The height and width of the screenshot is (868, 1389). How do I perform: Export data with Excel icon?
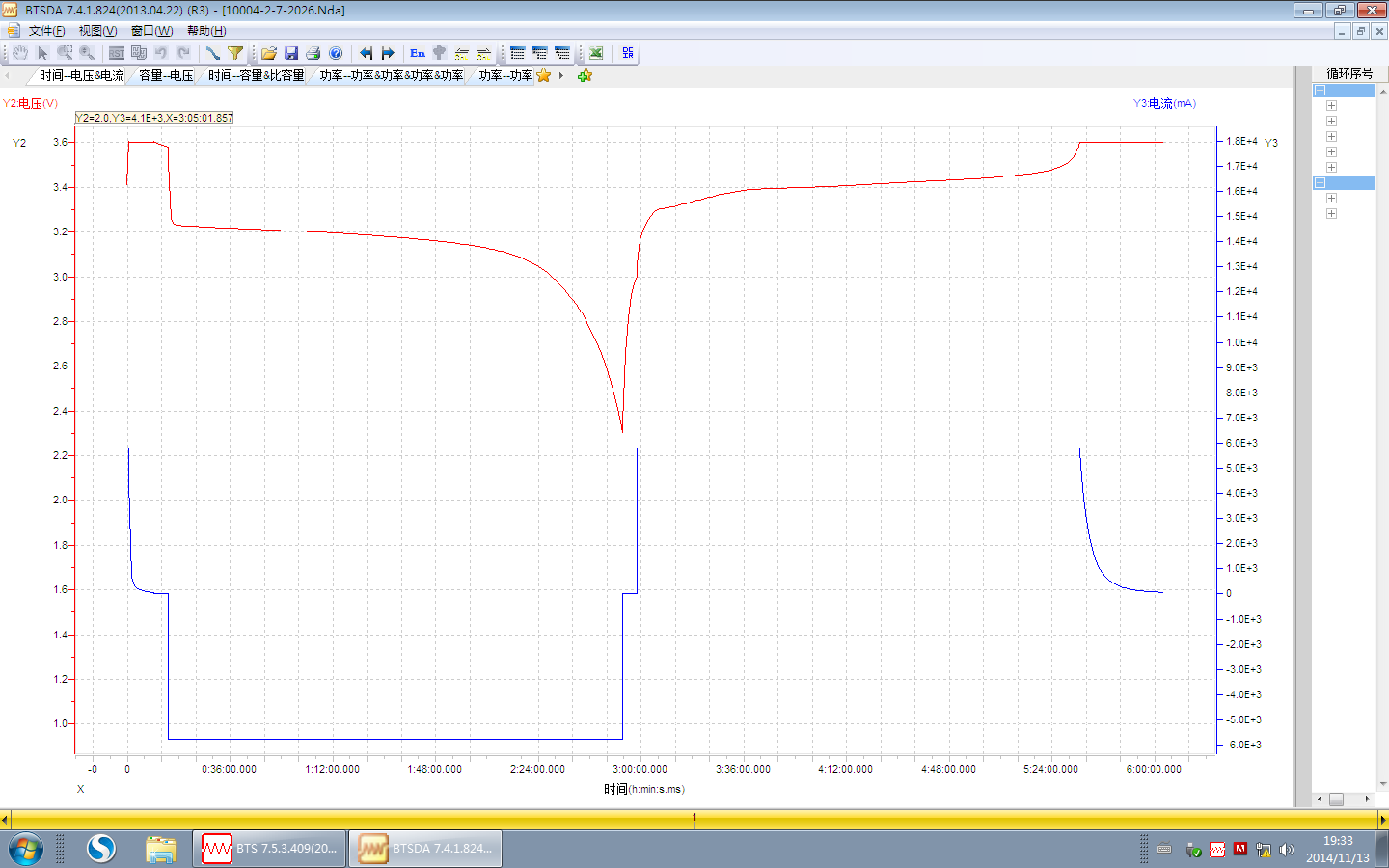click(596, 53)
